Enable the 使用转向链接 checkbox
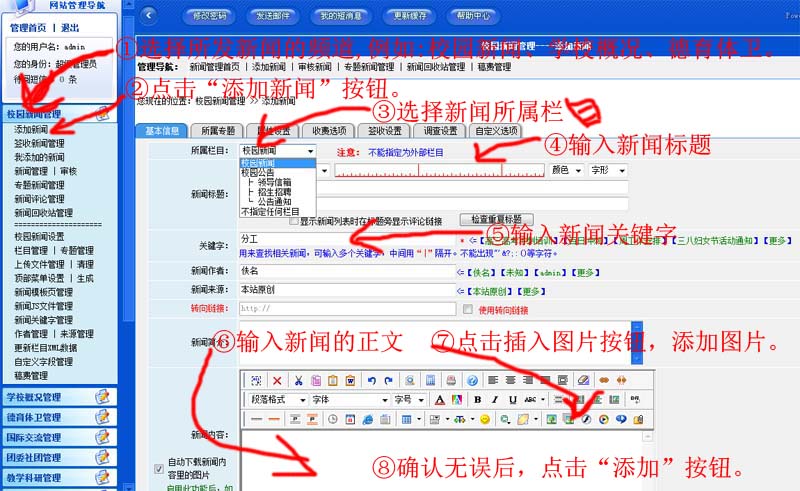Screen dimensions: 800x491 coord(469,309)
